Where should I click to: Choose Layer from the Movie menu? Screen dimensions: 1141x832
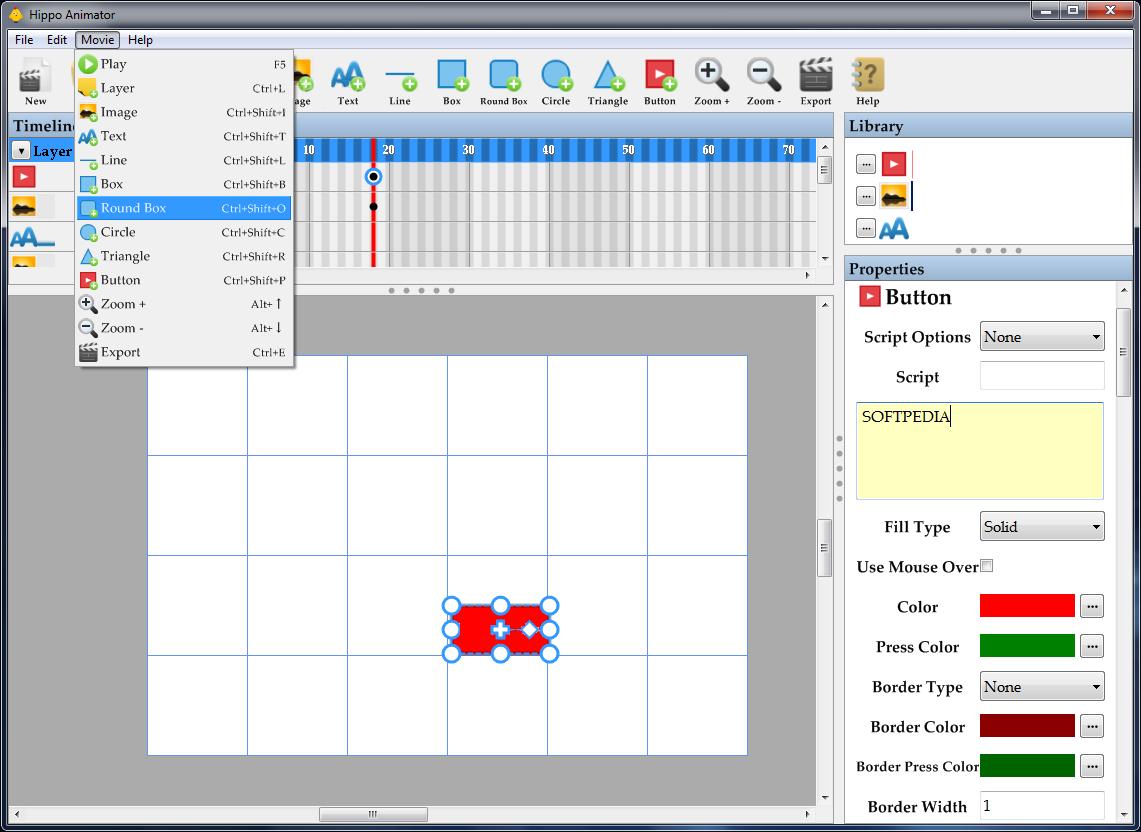coord(184,88)
